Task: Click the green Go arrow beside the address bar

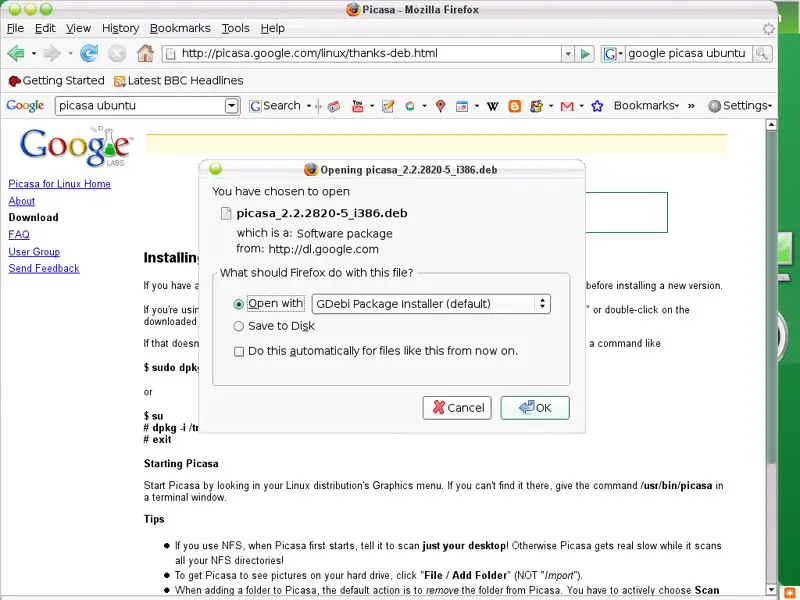Action: (585, 54)
